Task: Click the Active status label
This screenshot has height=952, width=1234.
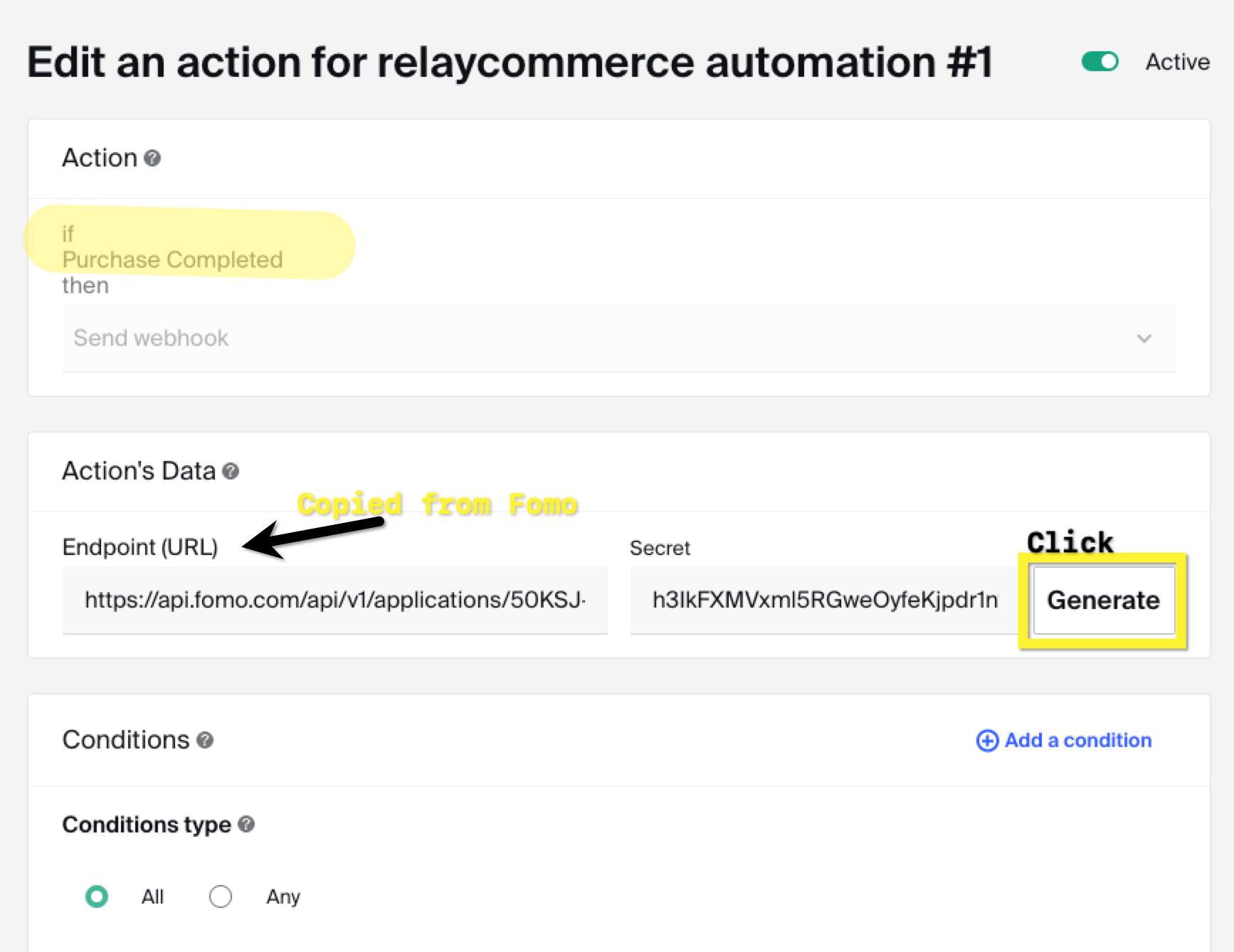Action: pos(1178,62)
